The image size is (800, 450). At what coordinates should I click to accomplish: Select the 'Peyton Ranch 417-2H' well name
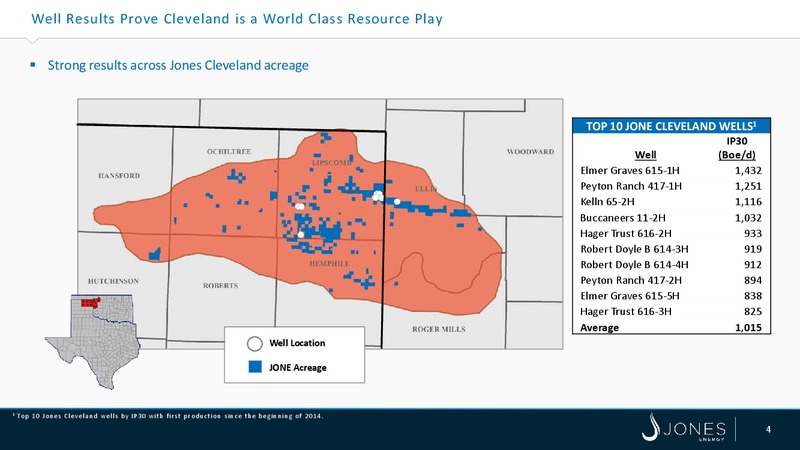point(631,280)
